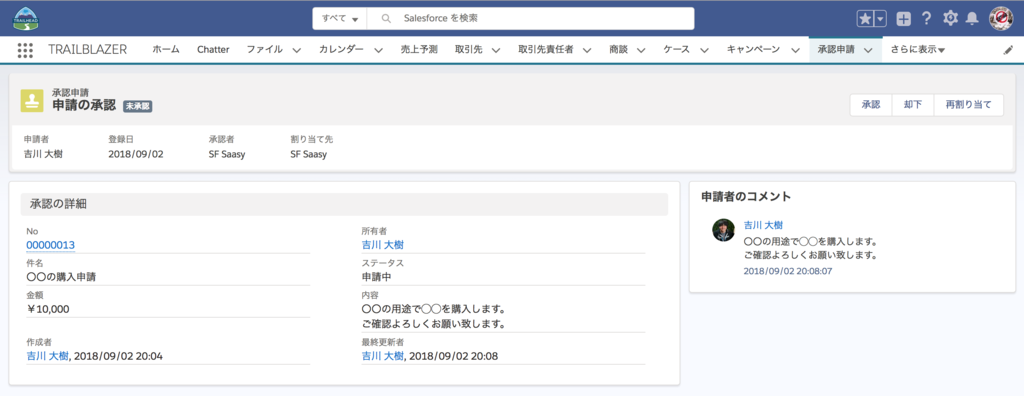Expand the ファイル tab chevron
Viewport: 1024px width, 396px height.
(x=296, y=50)
